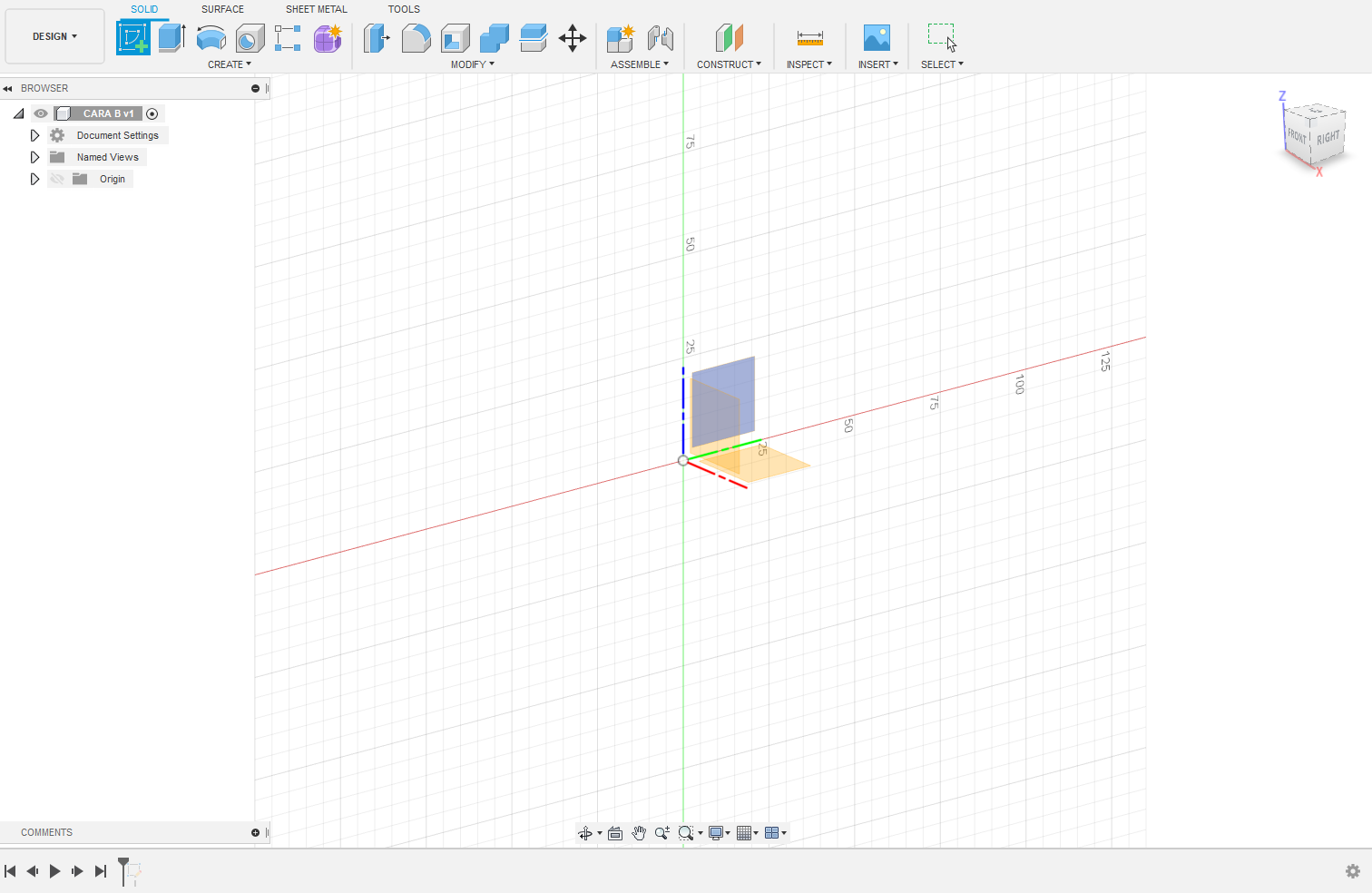The width and height of the screenshot is (1372, 893).
Task: Open the Inspect dropdown menu
Action: 809,64
